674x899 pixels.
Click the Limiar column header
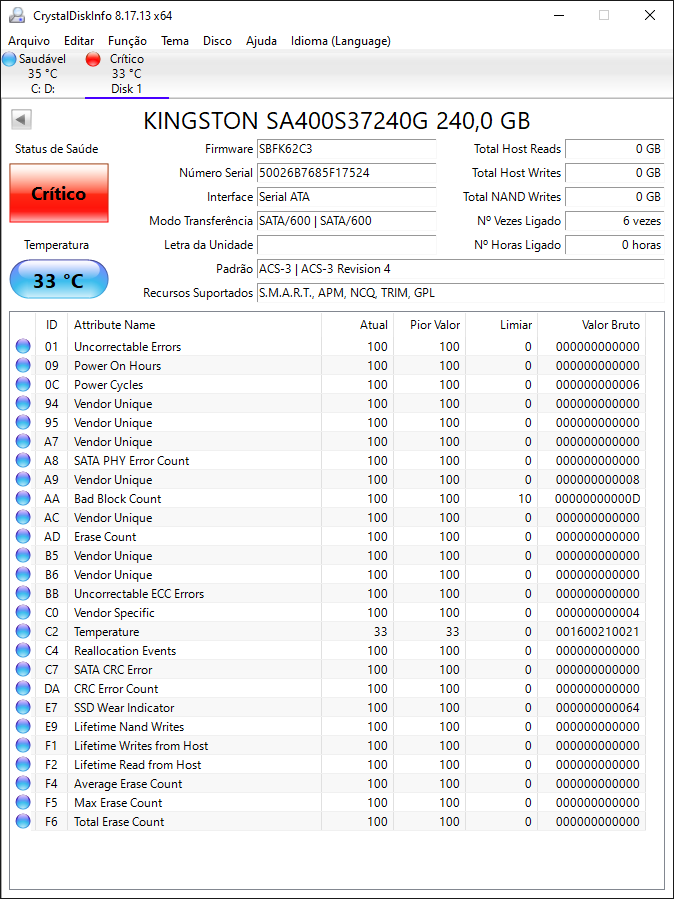click(501, 325)
